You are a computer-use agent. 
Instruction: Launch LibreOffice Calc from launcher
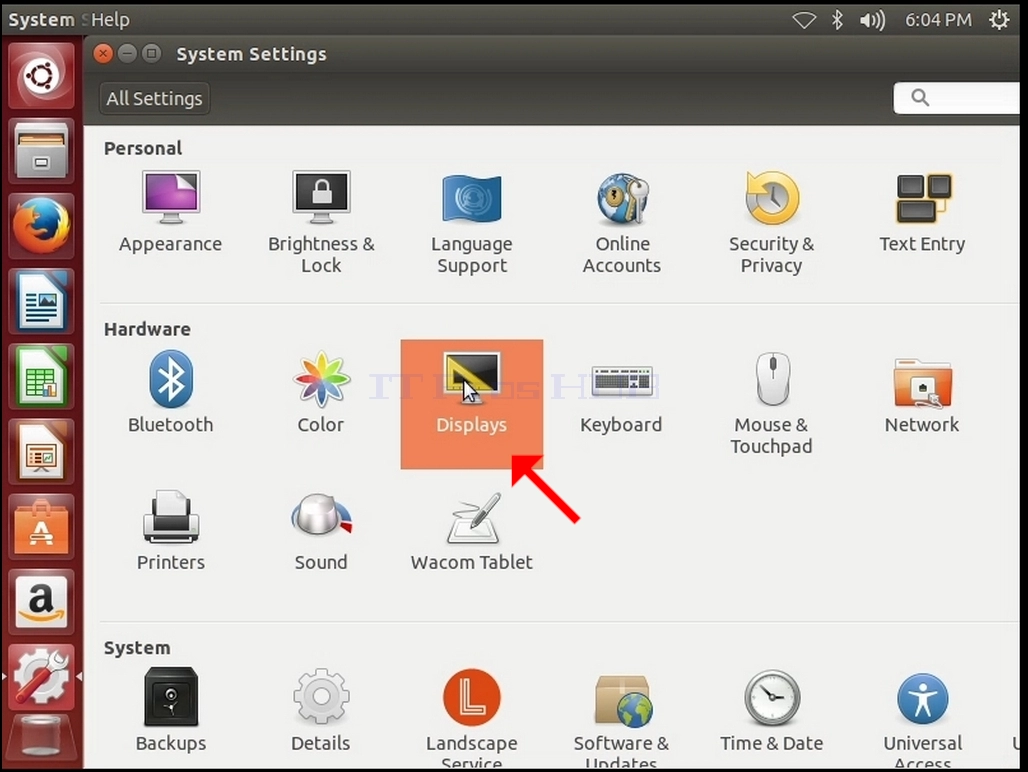[x=41, y=377]
